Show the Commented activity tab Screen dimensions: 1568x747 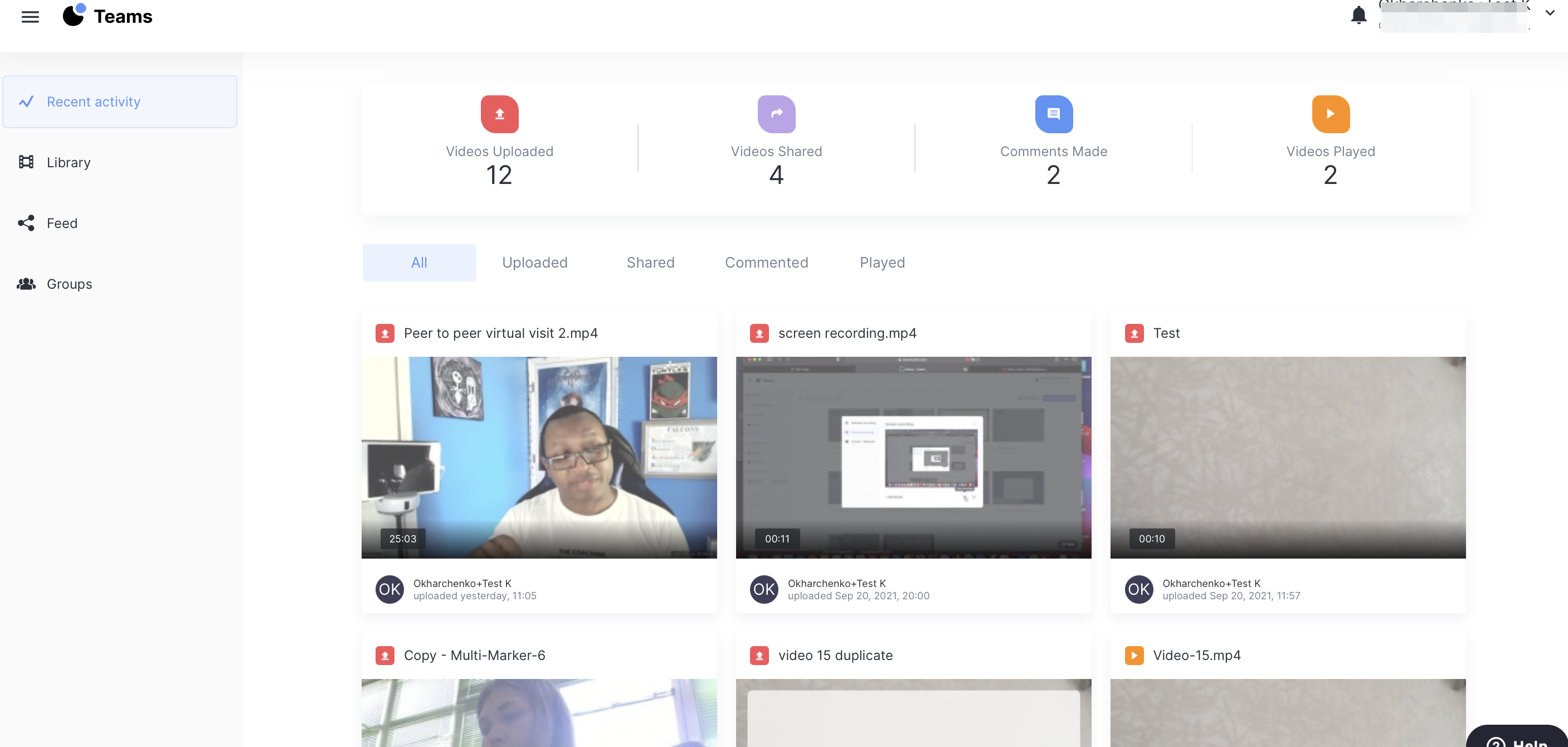click(766, 263)
